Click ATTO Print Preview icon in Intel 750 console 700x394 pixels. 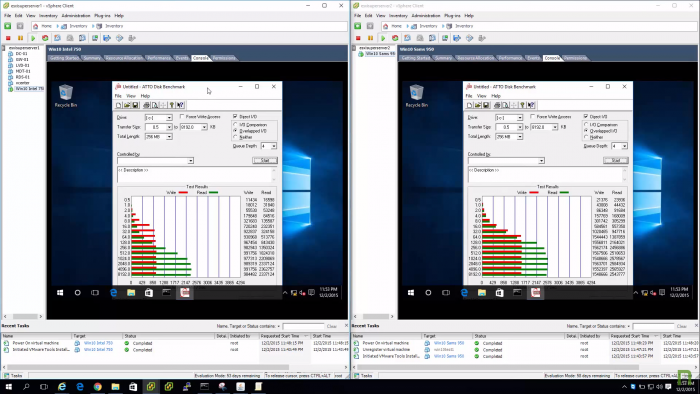tap(155, 105)
